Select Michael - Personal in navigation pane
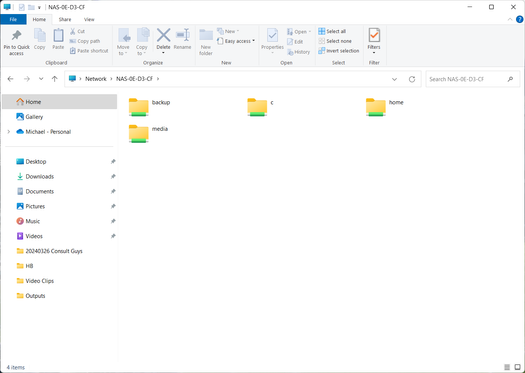The width and height of the screenshot is (525, 373). 48,132
